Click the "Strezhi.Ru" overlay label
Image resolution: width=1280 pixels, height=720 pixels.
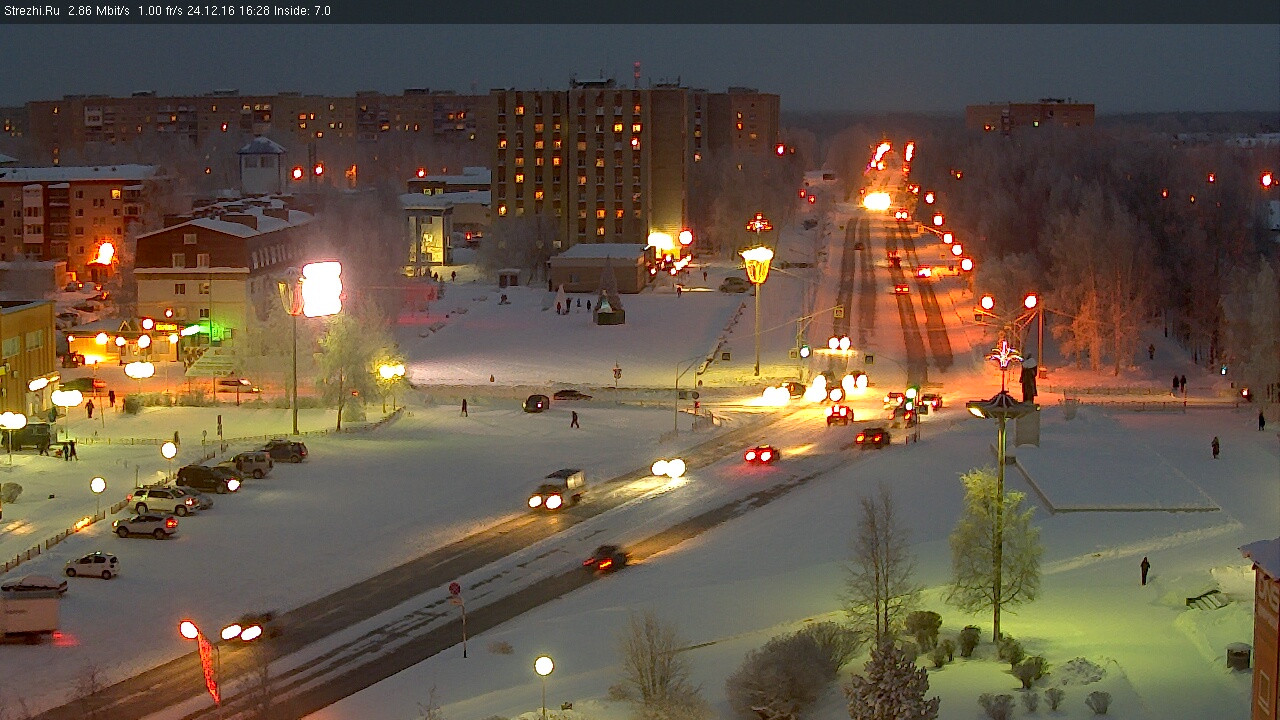pos(32,11)
